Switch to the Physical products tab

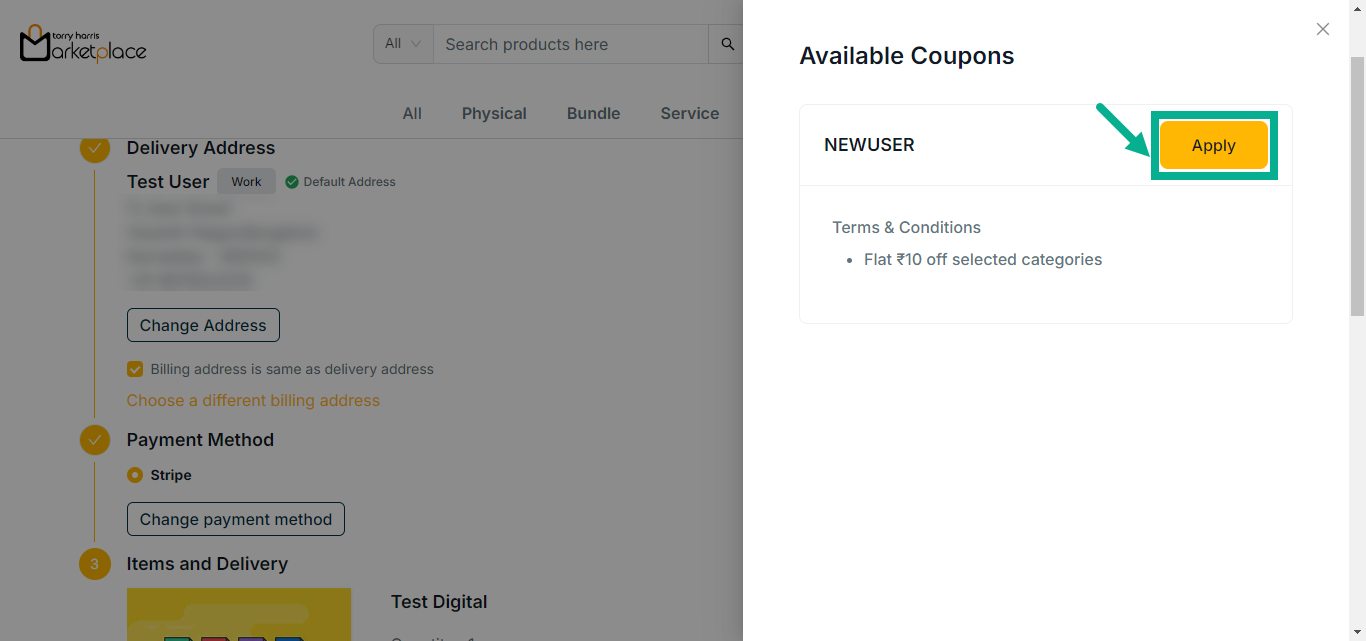(494, 114)
